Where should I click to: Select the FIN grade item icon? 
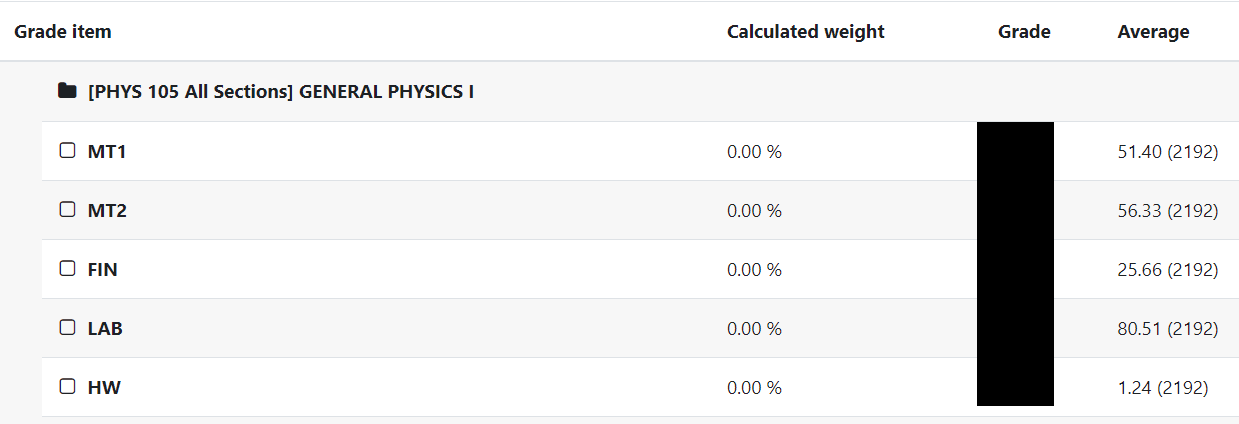pos(68,269)
